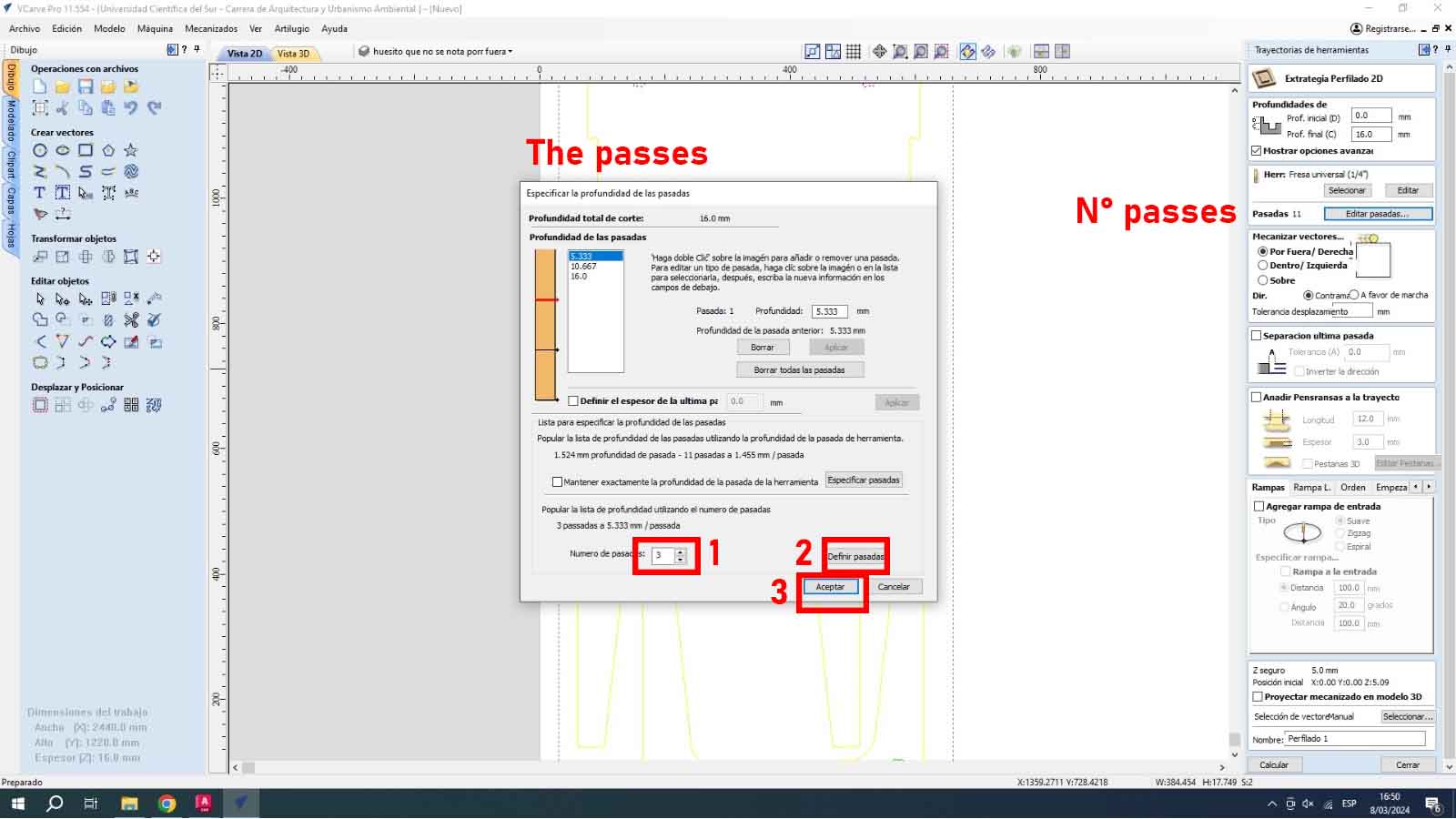Screen dimensions: 1456x819
Task: Select the Draw Text tool
Action: tap(40, 193)
